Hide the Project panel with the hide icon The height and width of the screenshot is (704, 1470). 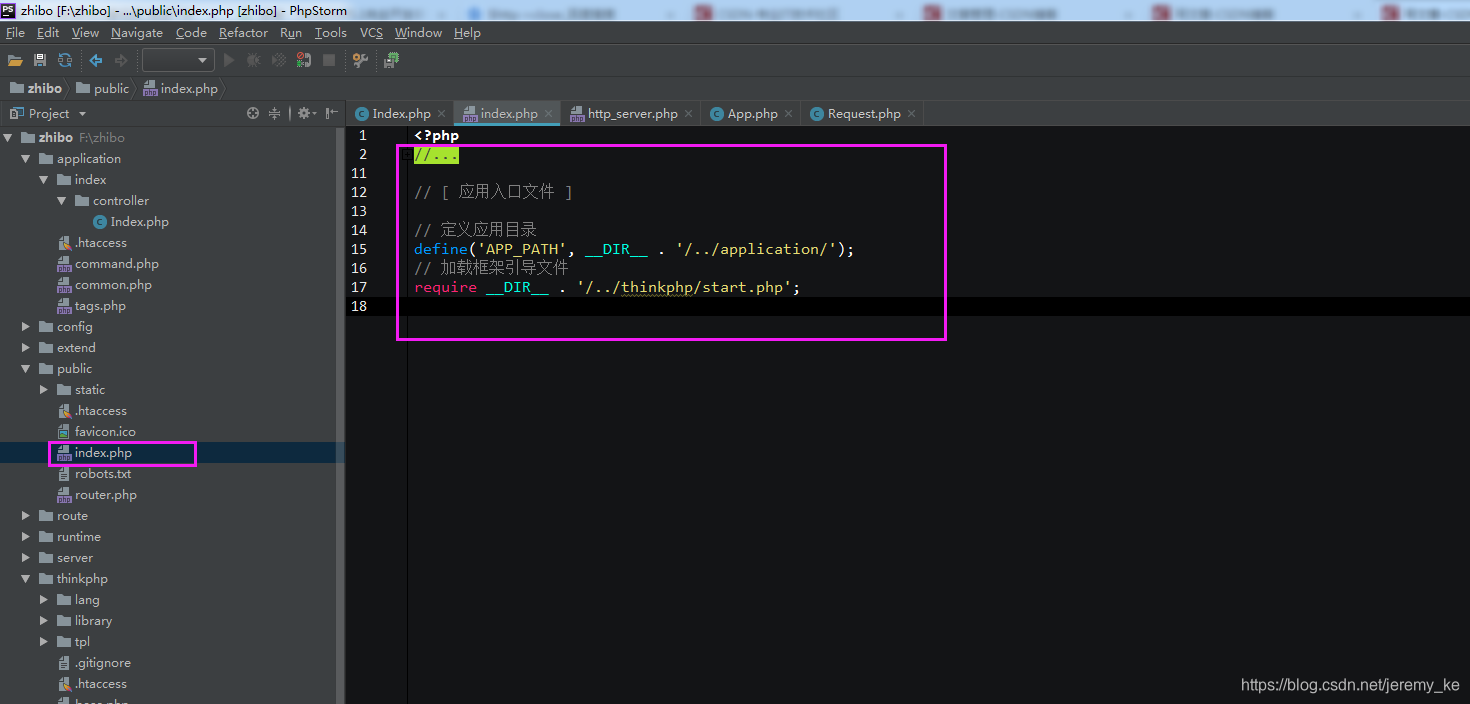click(x=332, y=114)
